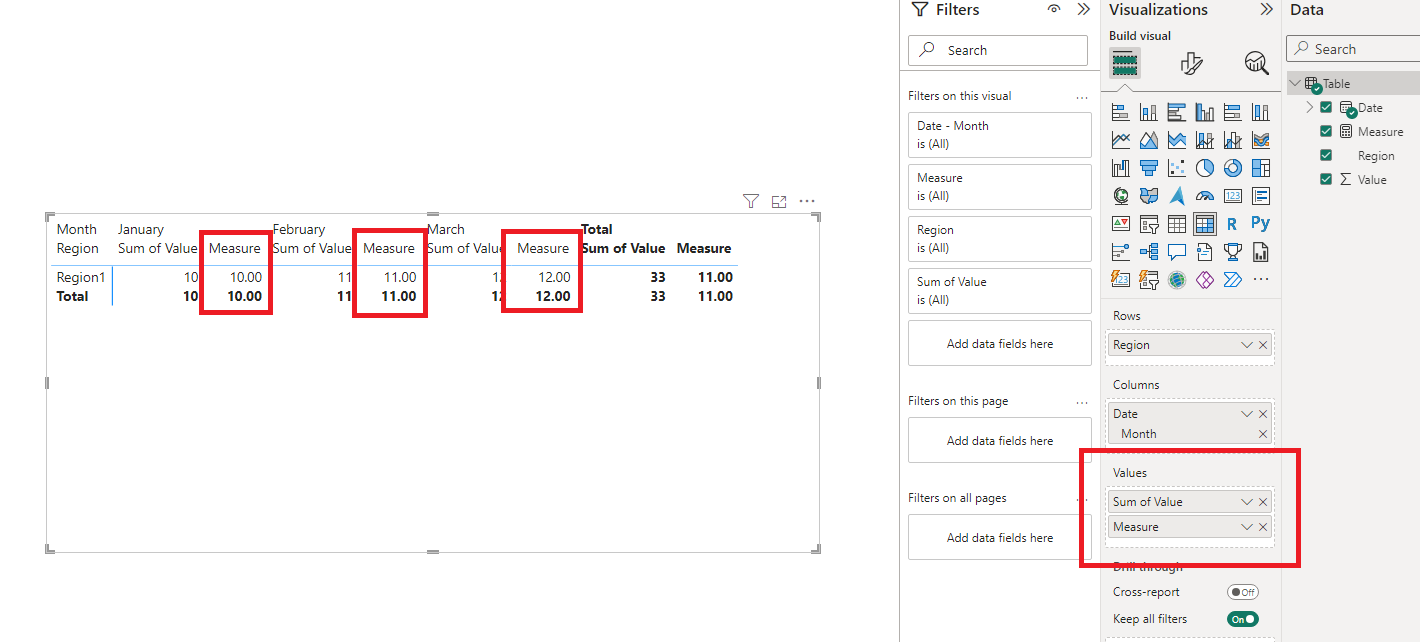The image size is (1420, 642).
Task: Open Region field dropdown in Rows well
Action: (x=1247, y=345)
